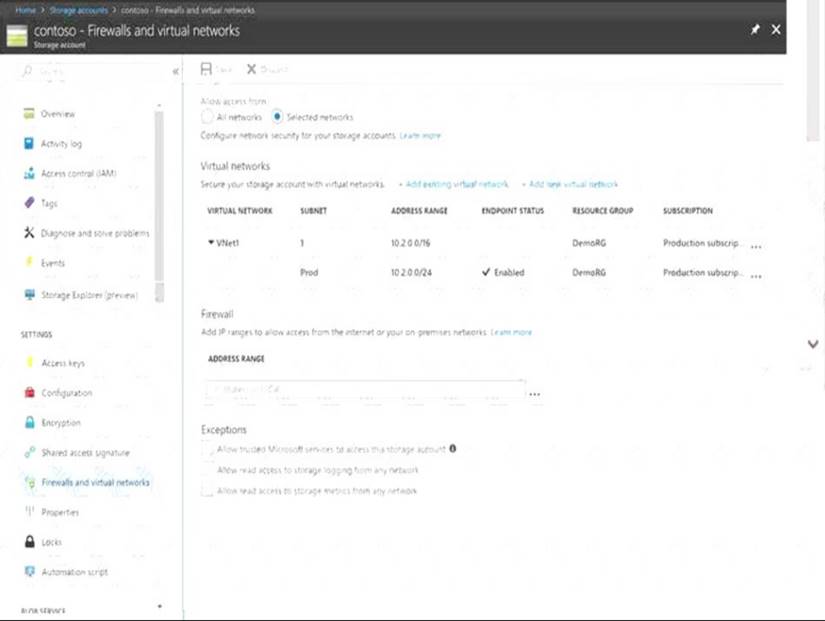Check read access to storage logging
Screen dimensions: 825x621
click(x=207, y=470)
